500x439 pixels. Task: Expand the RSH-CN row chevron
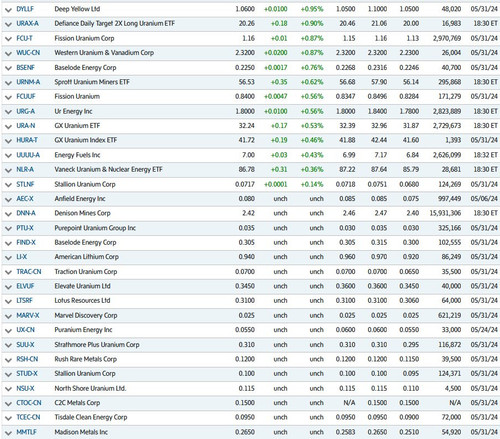(x=9, y=360)
